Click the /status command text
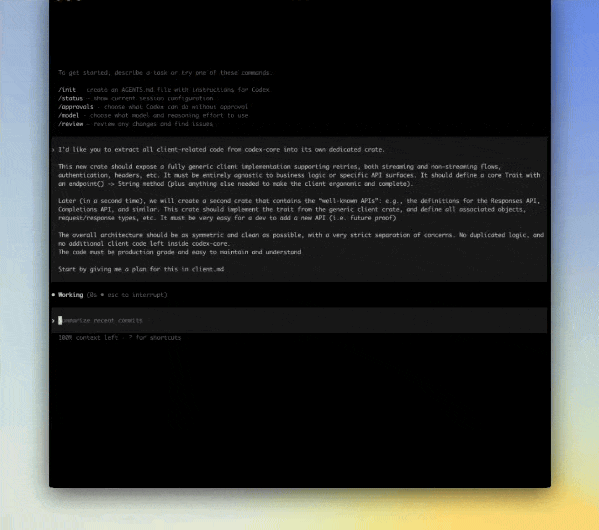This screenshot has height=530, width=599. point(70,98)
